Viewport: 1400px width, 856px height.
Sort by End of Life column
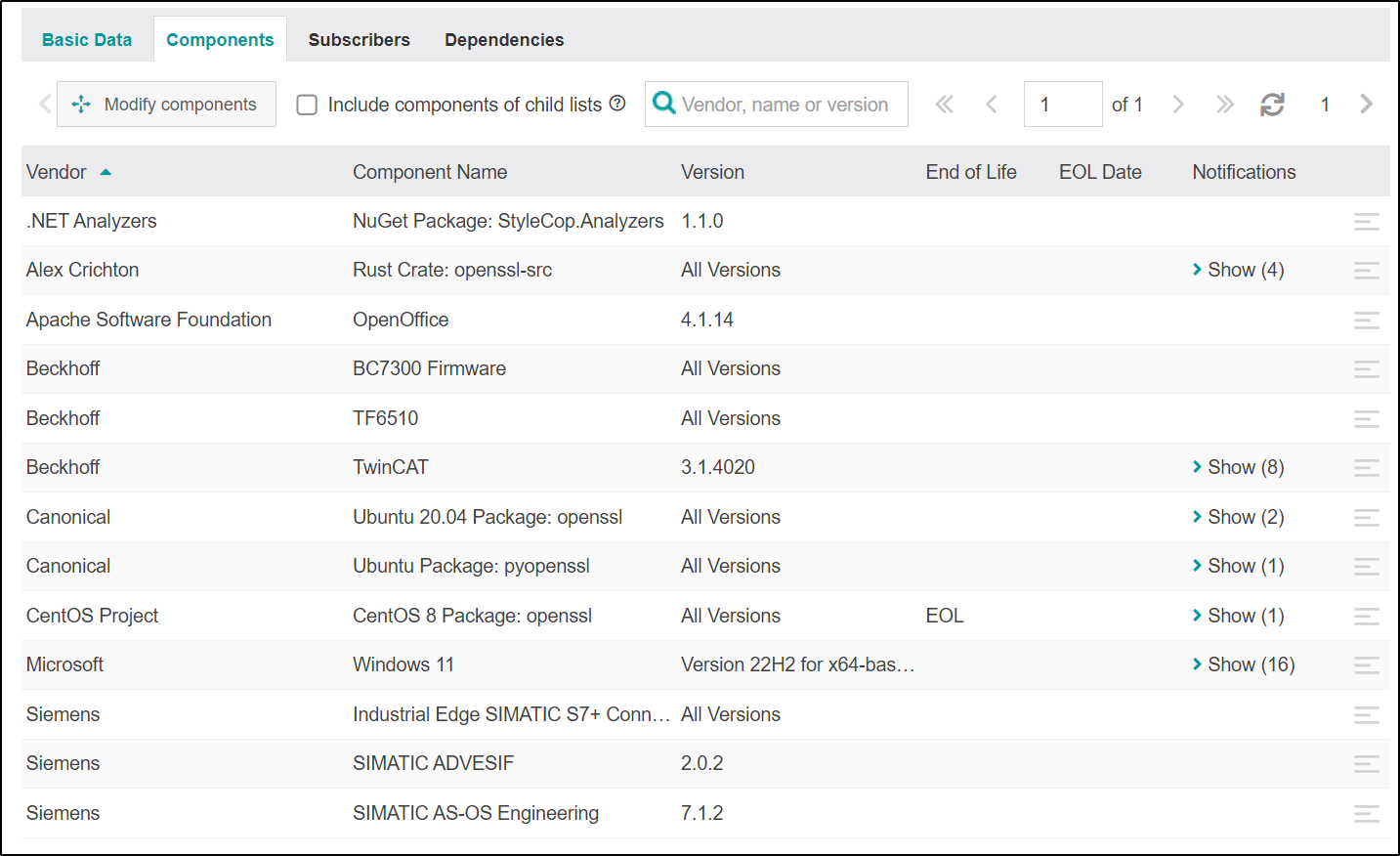click(971, 172)
